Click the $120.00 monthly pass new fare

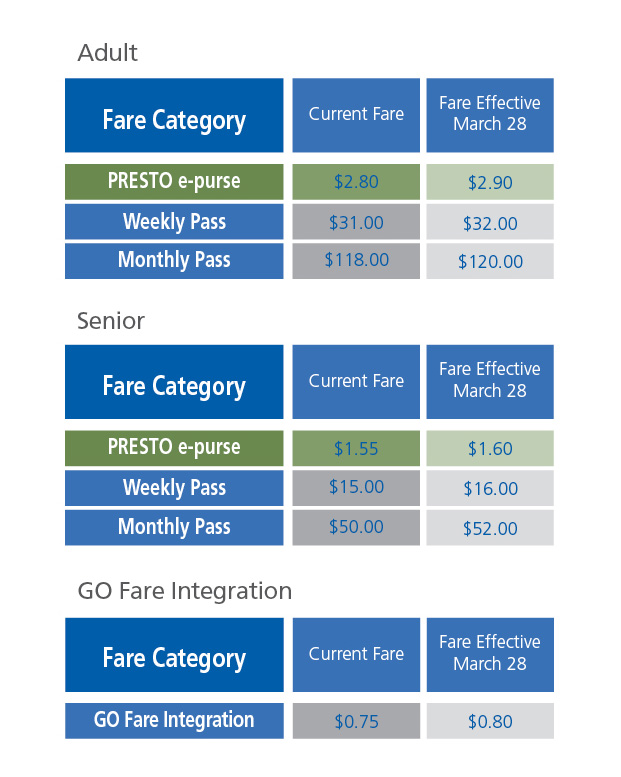pos(490,261)
